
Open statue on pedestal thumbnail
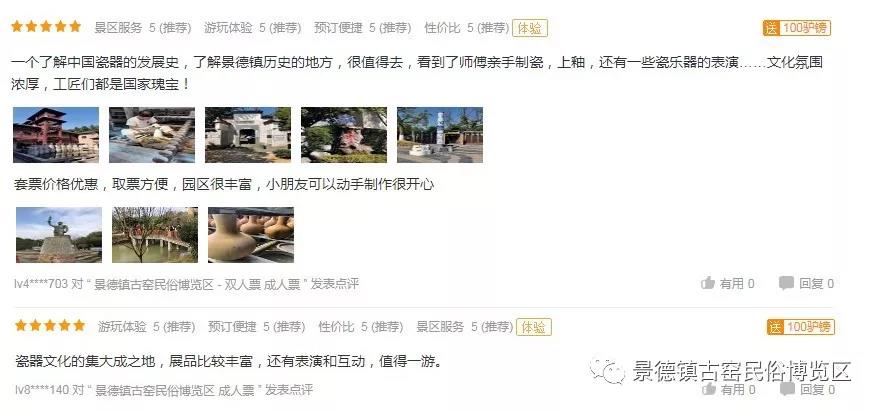(x=59, y=235)
